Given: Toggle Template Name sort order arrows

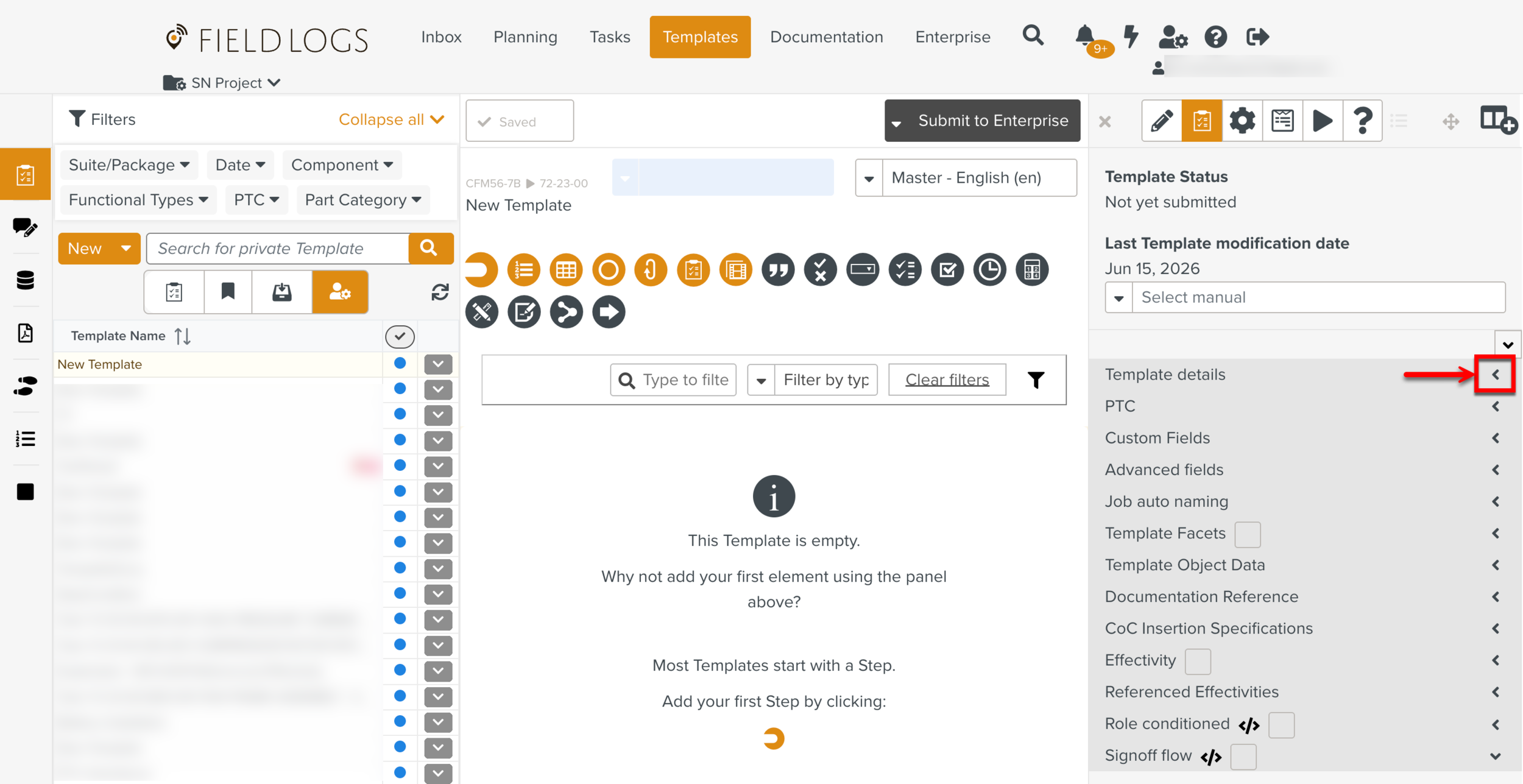Looking at the screenshot, I should tap(183, 336).
